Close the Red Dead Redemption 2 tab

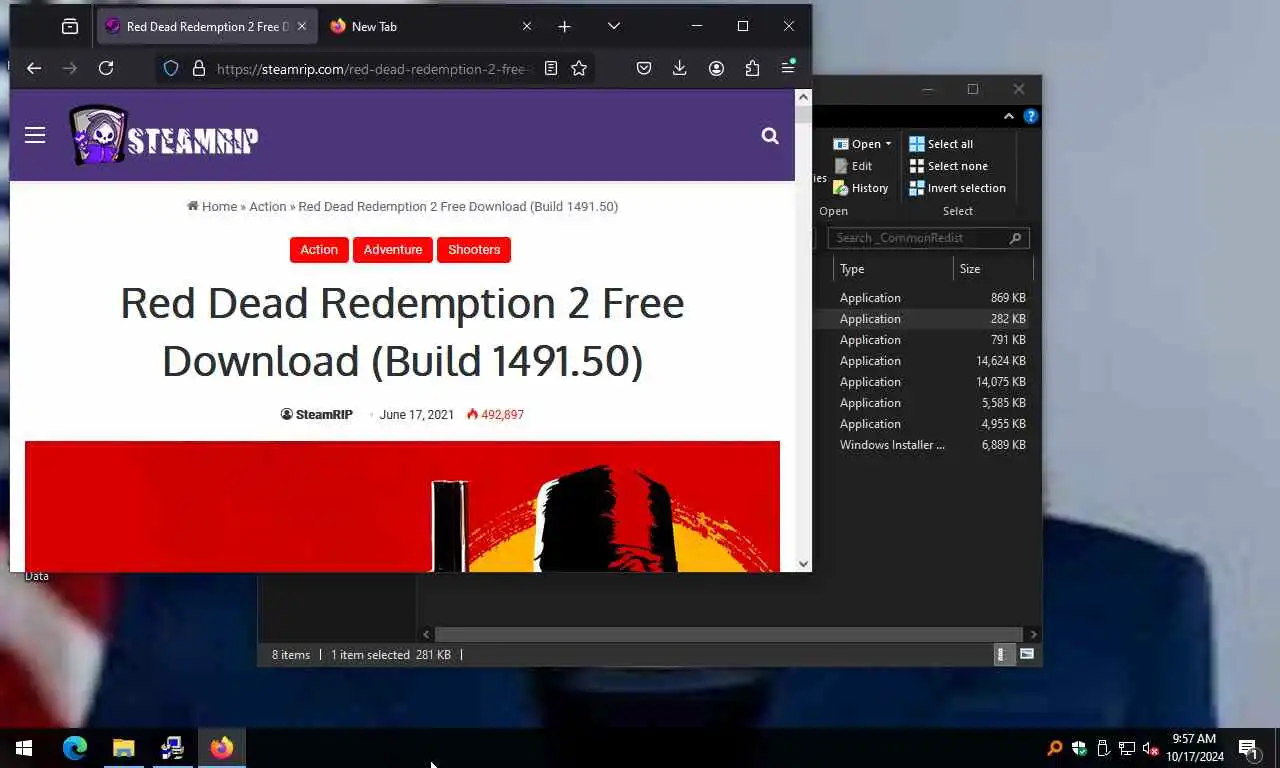pyautogui.click(x=302, y=27)
